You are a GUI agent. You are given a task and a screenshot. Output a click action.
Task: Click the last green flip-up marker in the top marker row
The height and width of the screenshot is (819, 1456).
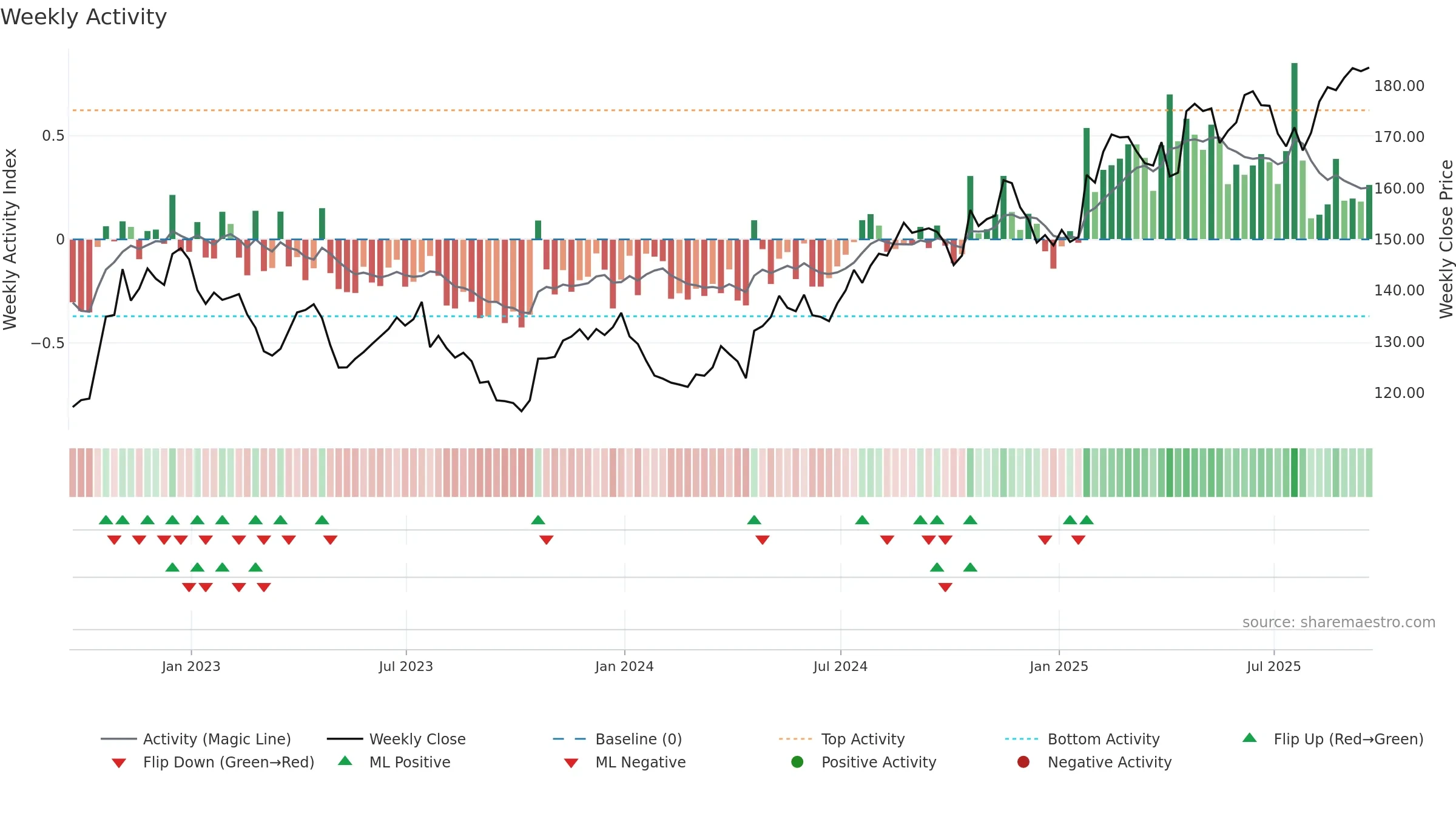pyautogui.click(x=1087, y=520)
